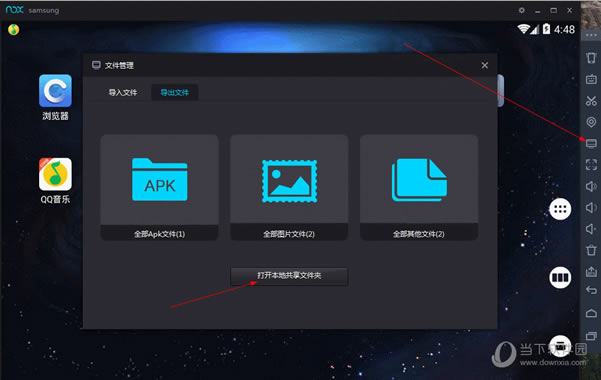The width and height of the screenshot is (601, 380).
Task: Click the 打开本地共享文件夹 button
Action: (289, 276)
